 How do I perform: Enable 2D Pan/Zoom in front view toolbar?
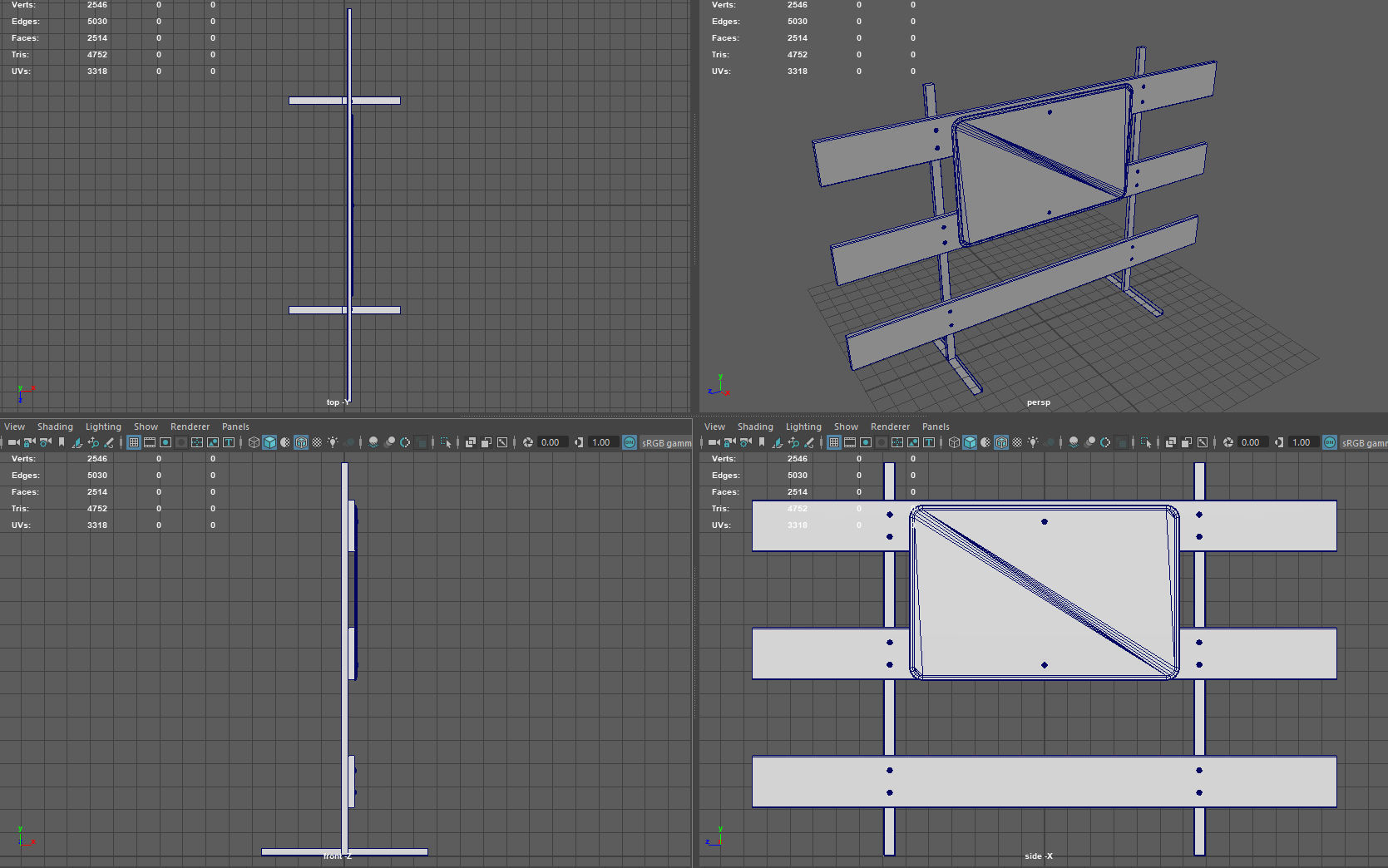tap(92, 442)
